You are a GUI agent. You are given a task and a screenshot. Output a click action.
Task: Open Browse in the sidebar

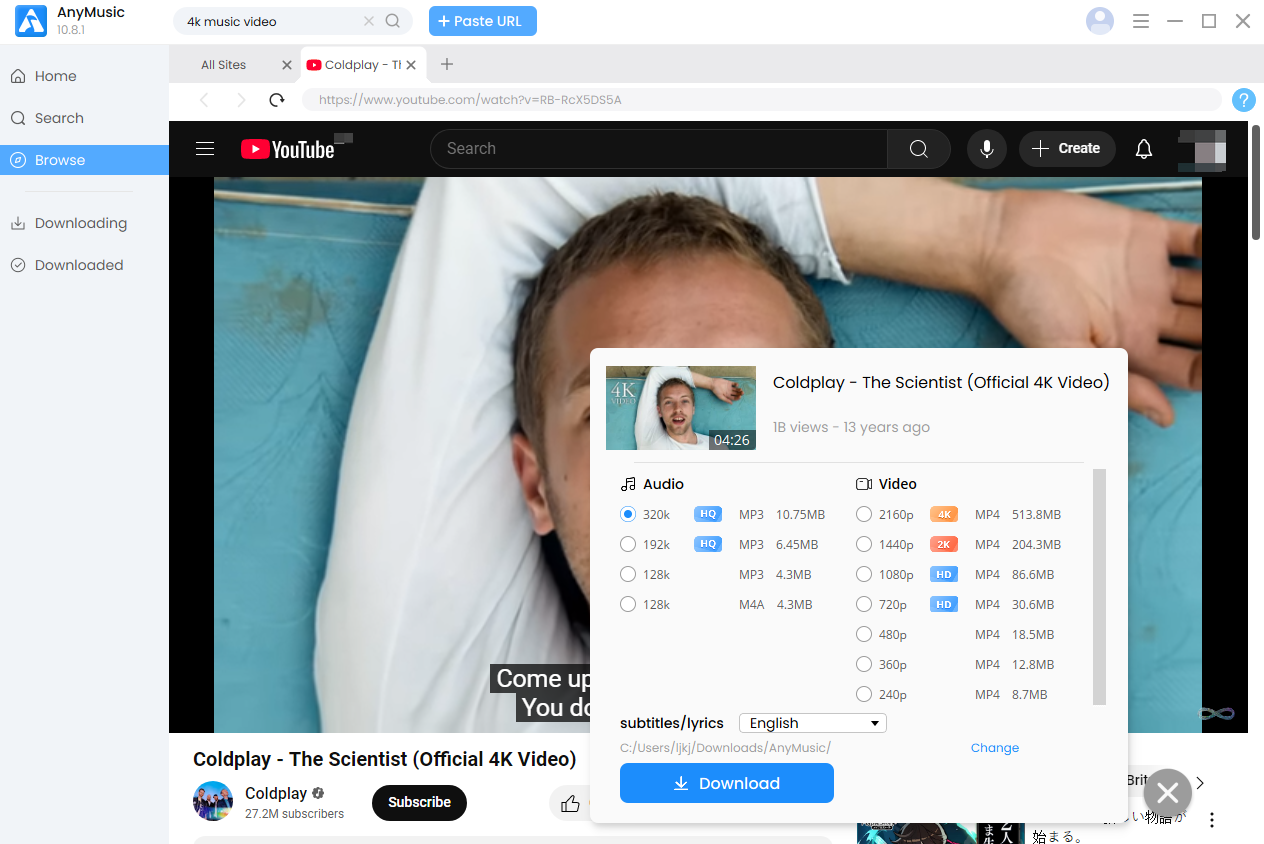(84, 160)
